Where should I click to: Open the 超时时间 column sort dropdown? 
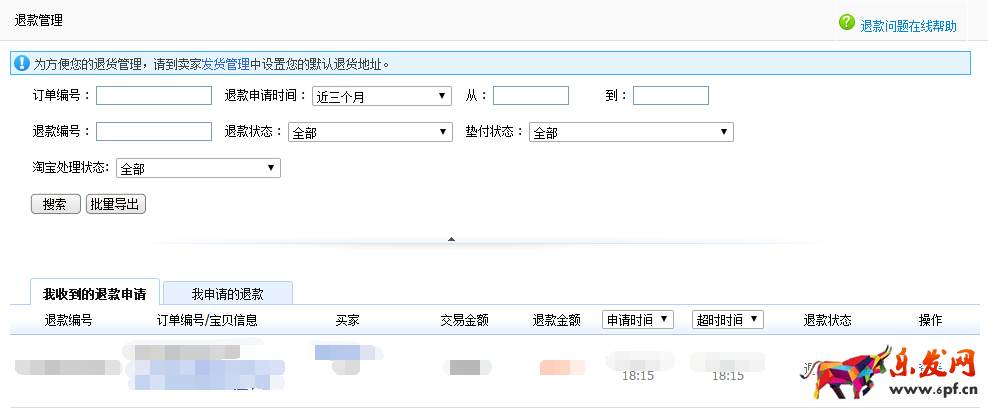point(727,319)
